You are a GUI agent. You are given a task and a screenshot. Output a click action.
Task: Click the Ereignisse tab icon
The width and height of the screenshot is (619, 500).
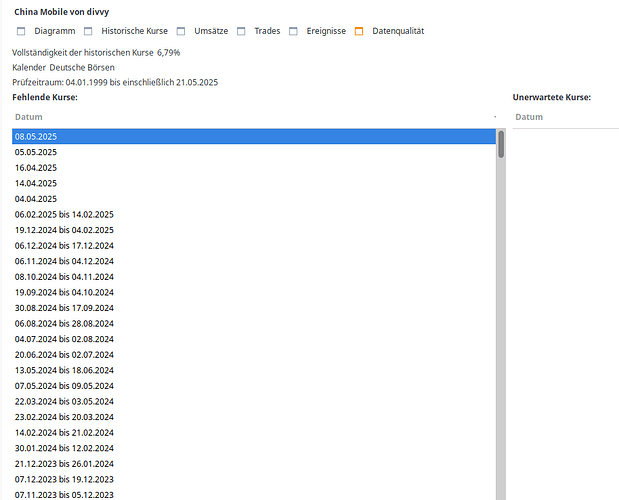click(x=293, y=31)
